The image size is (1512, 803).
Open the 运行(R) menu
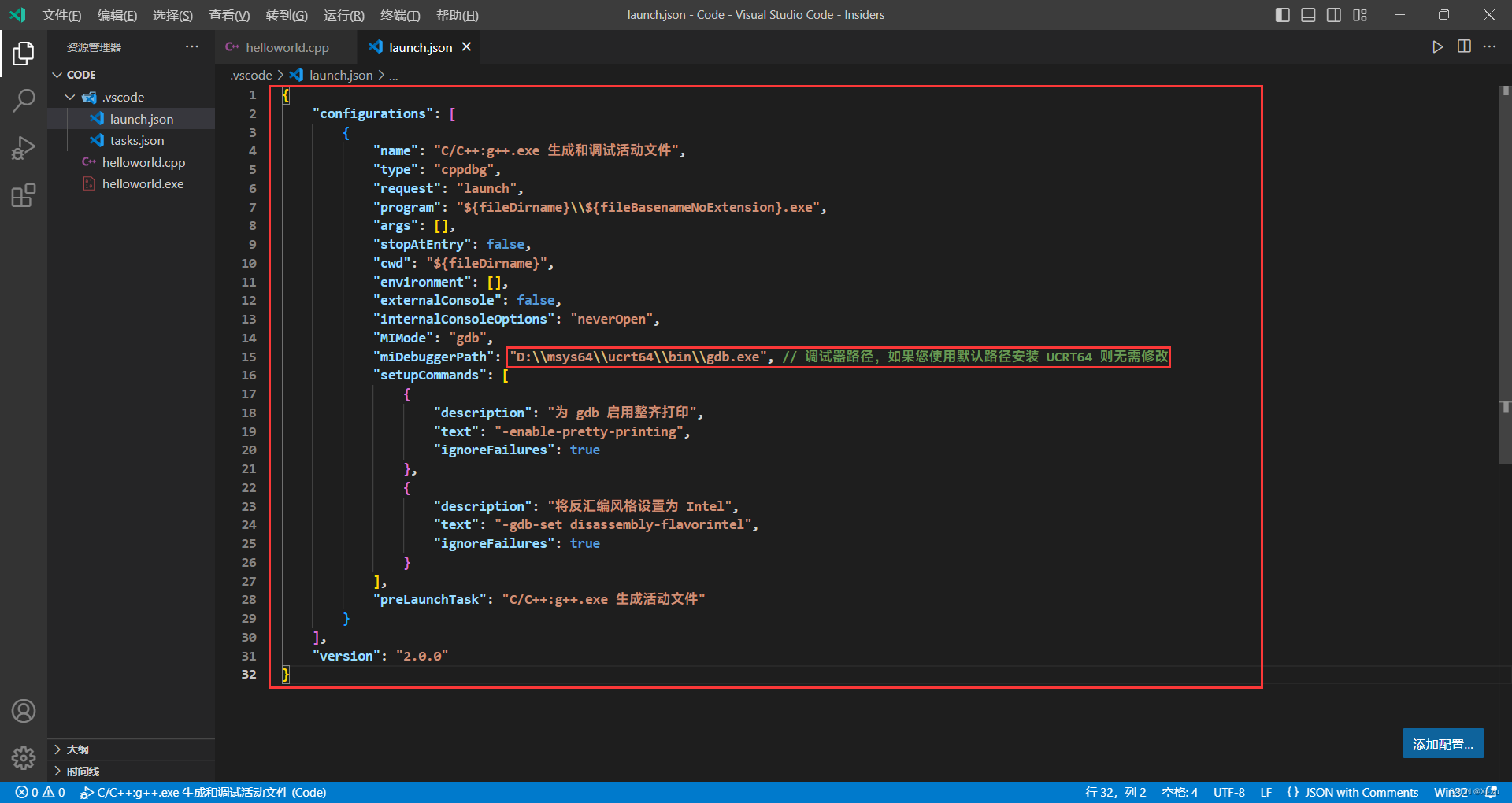click(343, 15)
